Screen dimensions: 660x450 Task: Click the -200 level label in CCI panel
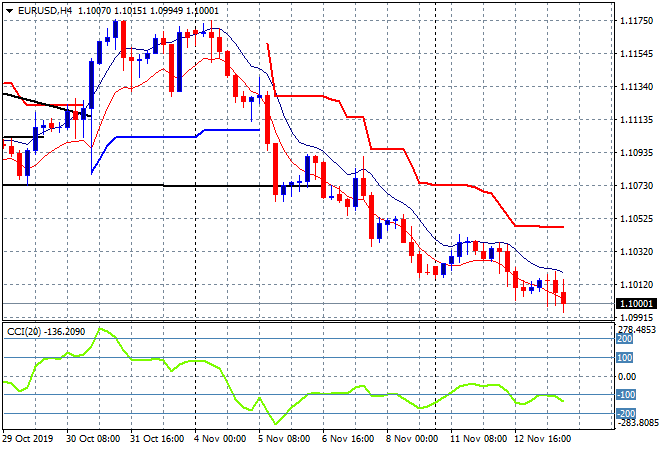[626, 413]
